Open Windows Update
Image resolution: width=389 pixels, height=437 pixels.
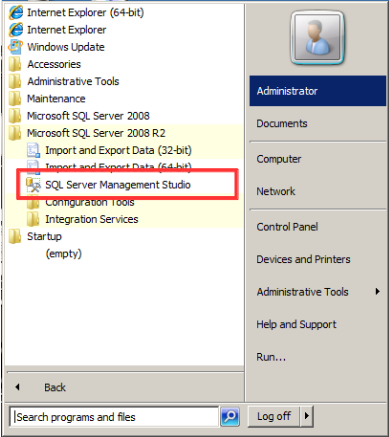66,47
